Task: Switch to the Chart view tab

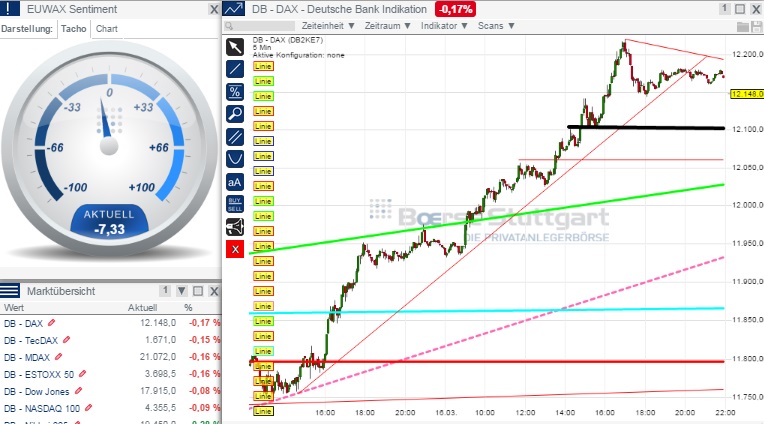Action: click(x=107, y=29)
